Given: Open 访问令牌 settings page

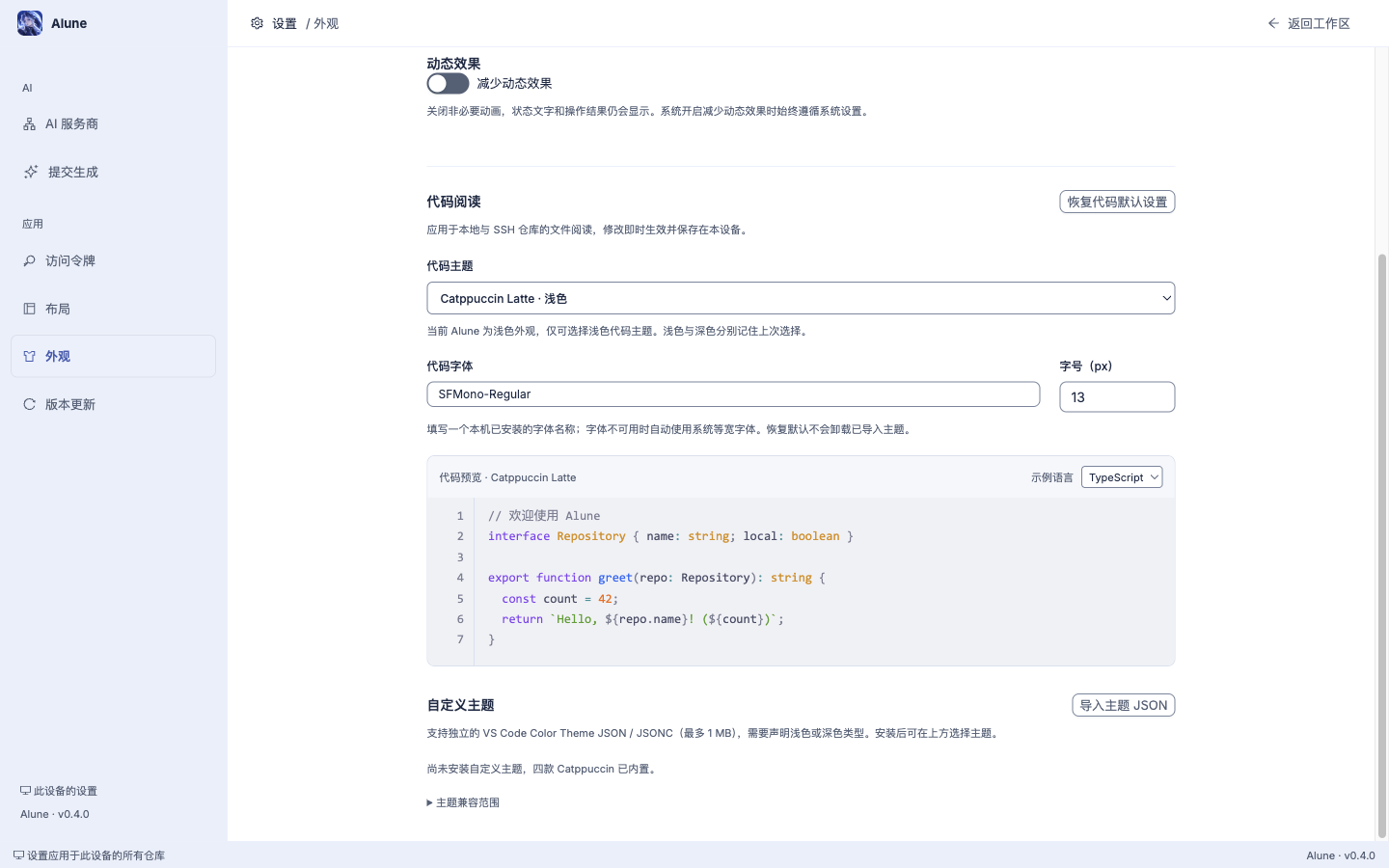Looking at the screenshot, I should point(113,260).
